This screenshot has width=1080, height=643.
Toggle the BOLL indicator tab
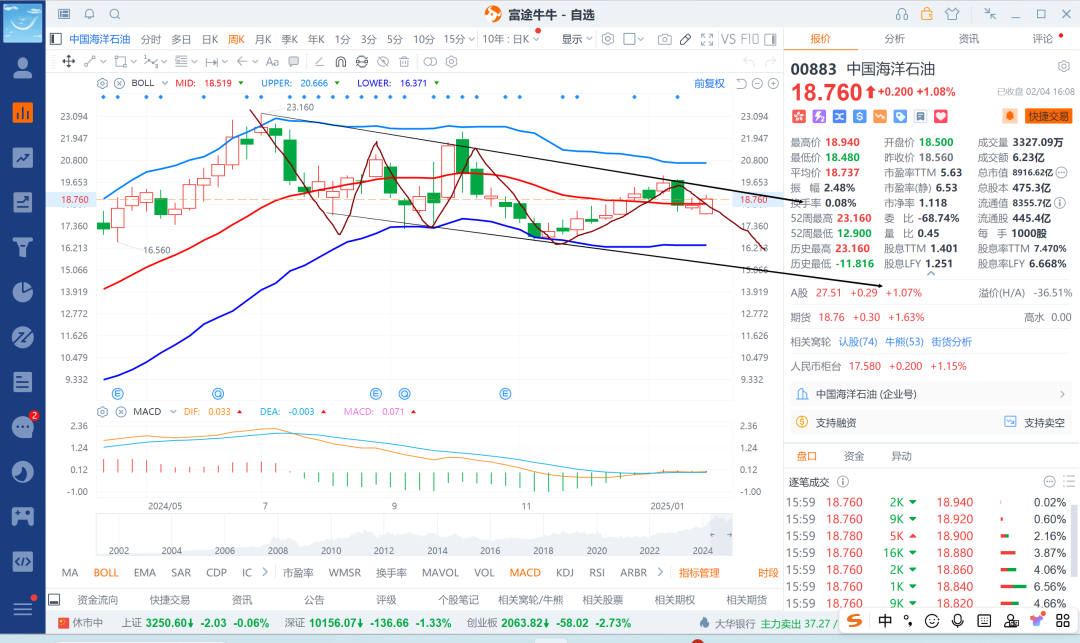[x=106, y=573]
